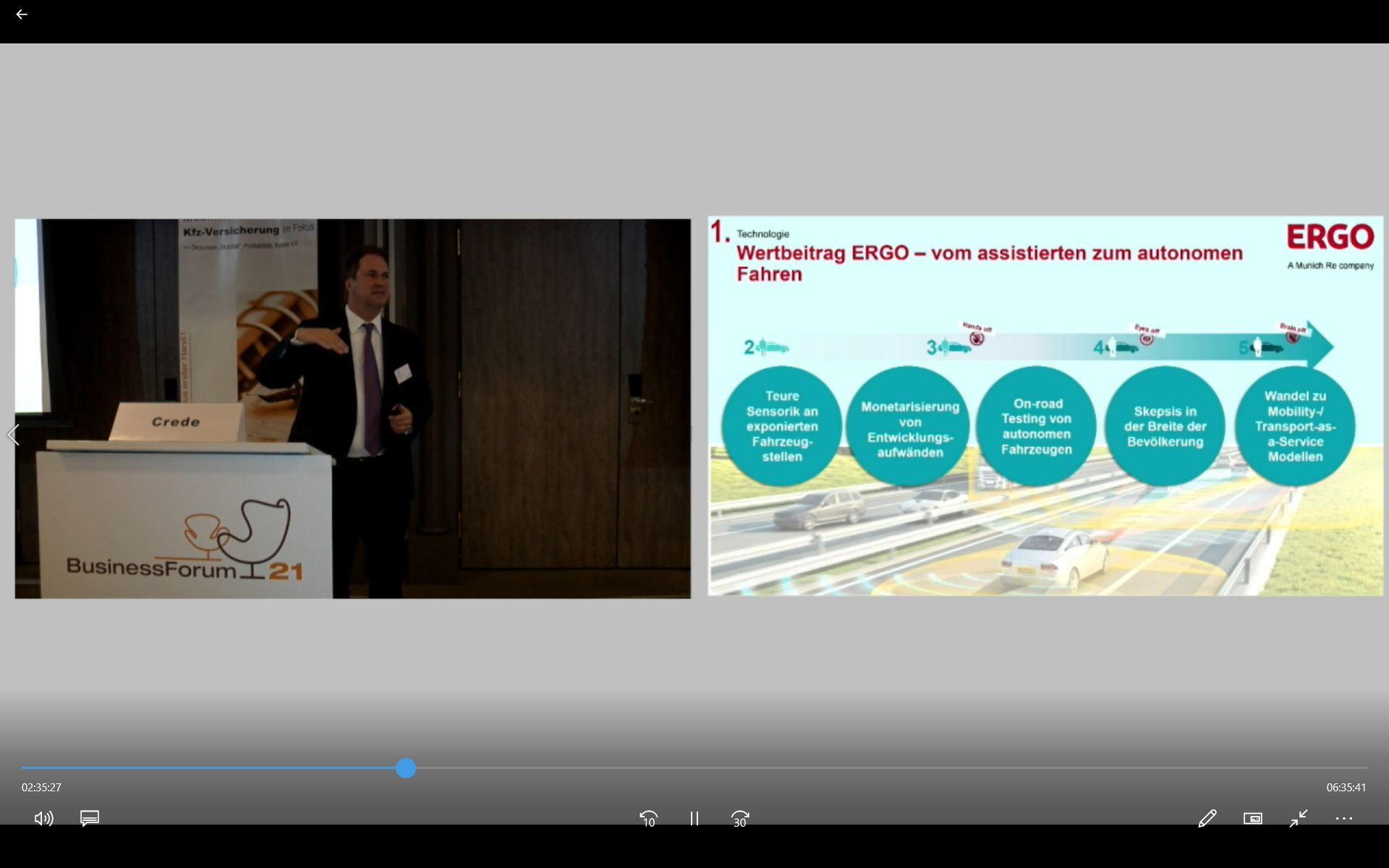This screenshot has width=1389, height=868.
Task: Go back using the top-left arrow
Action: [x=22, y=14]
